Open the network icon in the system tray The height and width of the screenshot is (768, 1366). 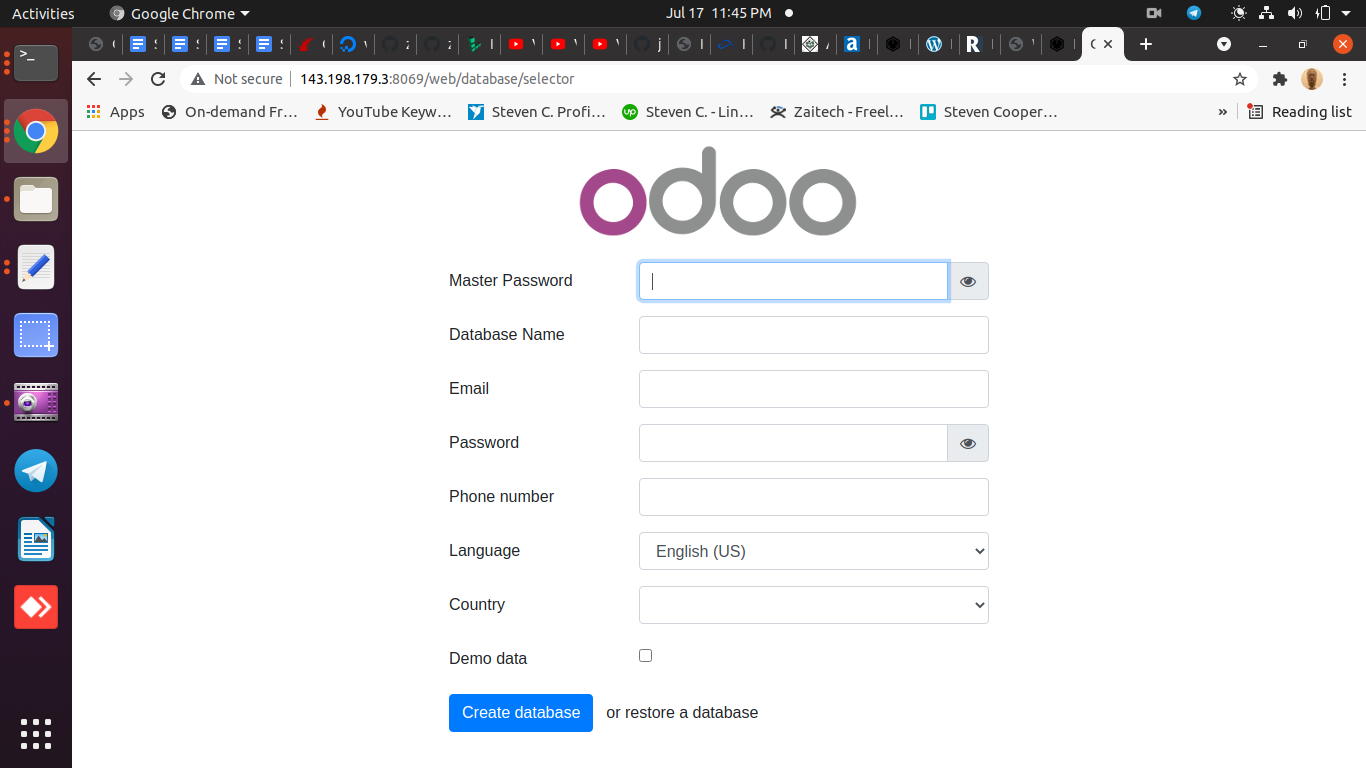[x=1267, y=13]
